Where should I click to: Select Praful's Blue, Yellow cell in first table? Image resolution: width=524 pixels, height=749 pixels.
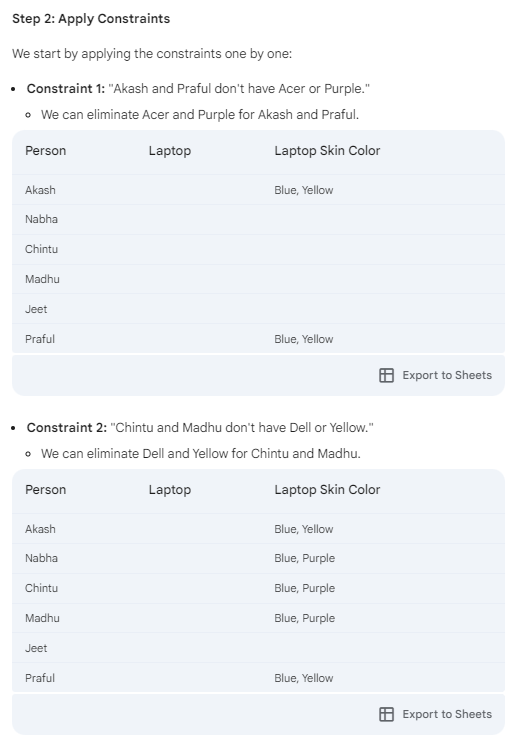(304, 339)
